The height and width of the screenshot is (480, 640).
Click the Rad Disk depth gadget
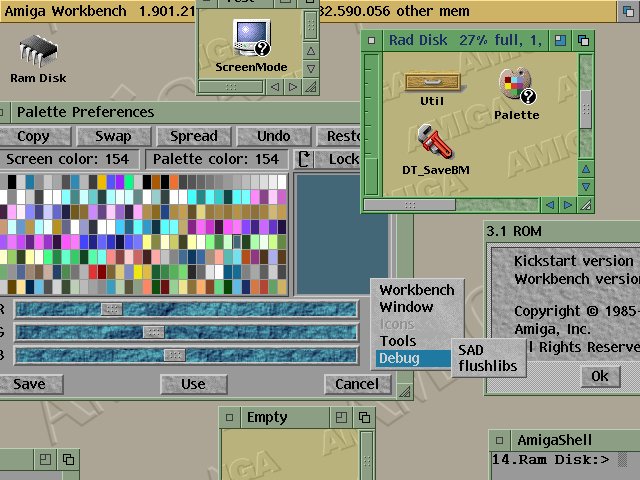582,41
